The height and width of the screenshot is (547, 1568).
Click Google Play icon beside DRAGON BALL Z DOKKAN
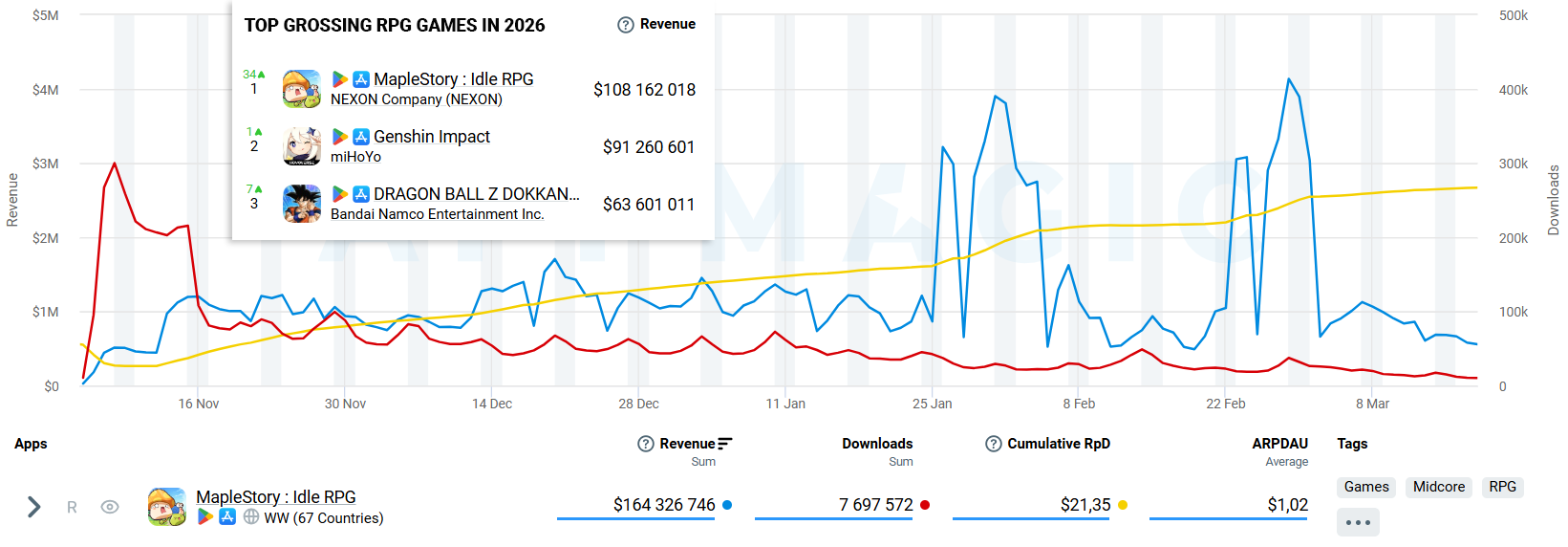[339, 194]
